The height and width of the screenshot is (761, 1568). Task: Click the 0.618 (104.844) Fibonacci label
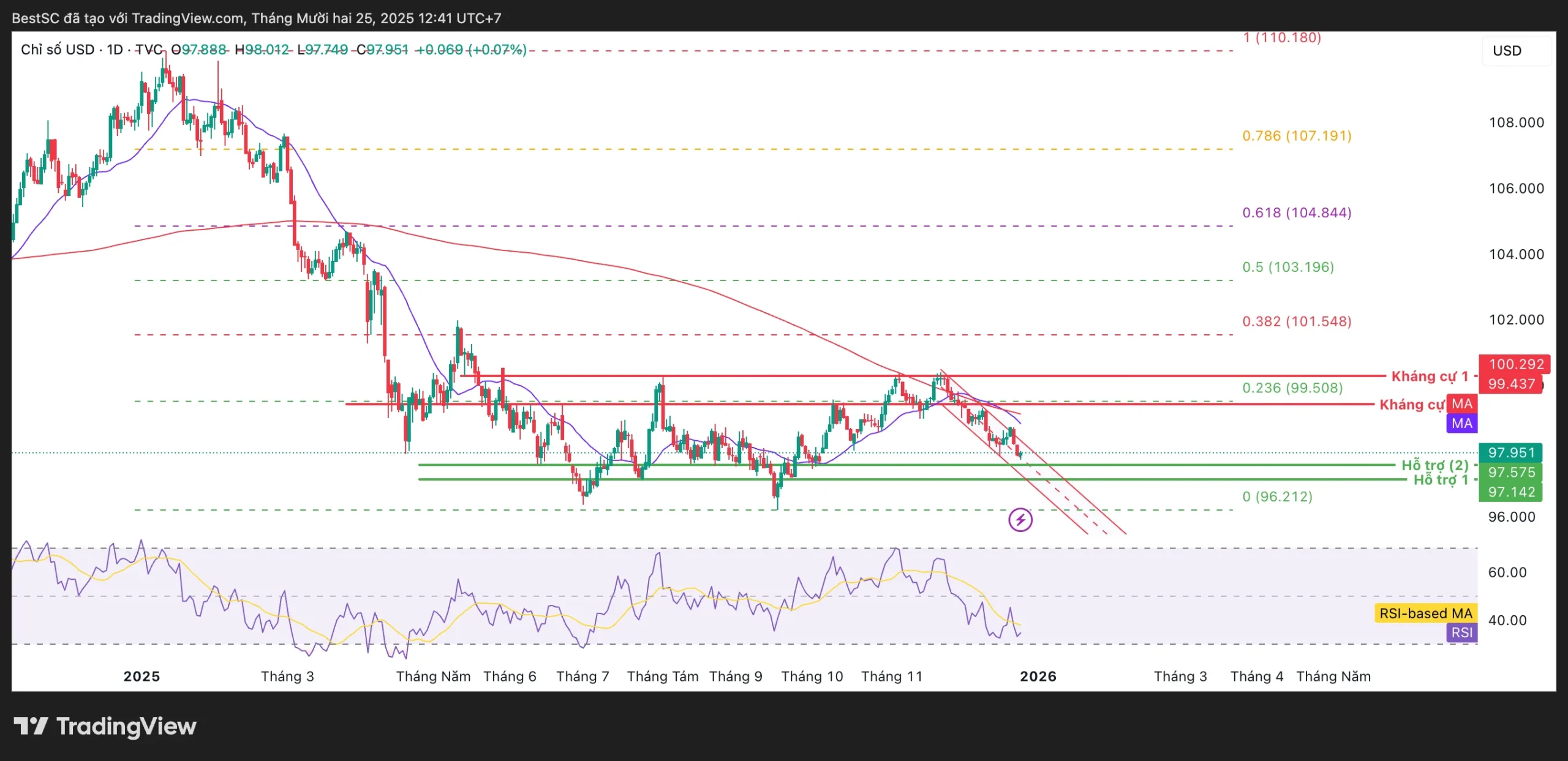click(1296, 212)
